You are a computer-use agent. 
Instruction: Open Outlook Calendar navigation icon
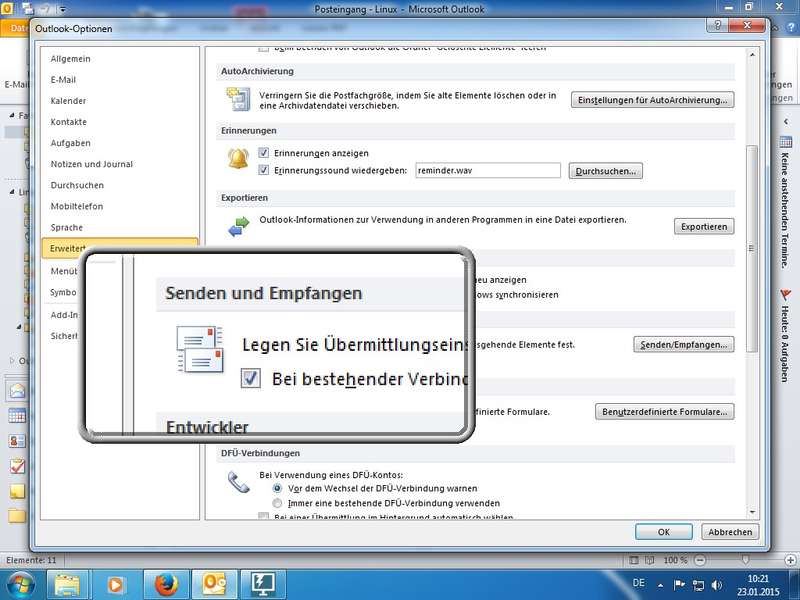click(x=17, y=416)
